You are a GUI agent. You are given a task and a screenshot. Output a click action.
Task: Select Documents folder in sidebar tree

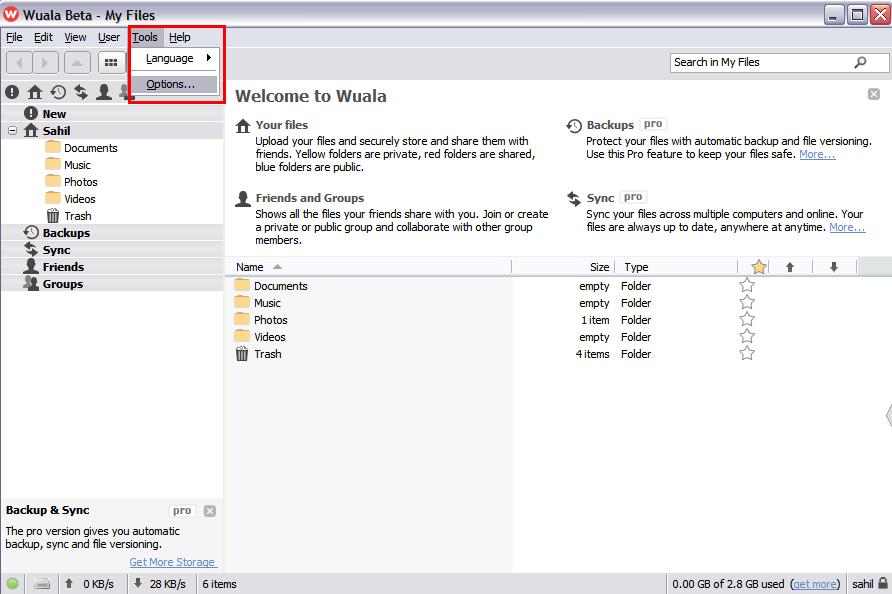(x=90, y=148)
